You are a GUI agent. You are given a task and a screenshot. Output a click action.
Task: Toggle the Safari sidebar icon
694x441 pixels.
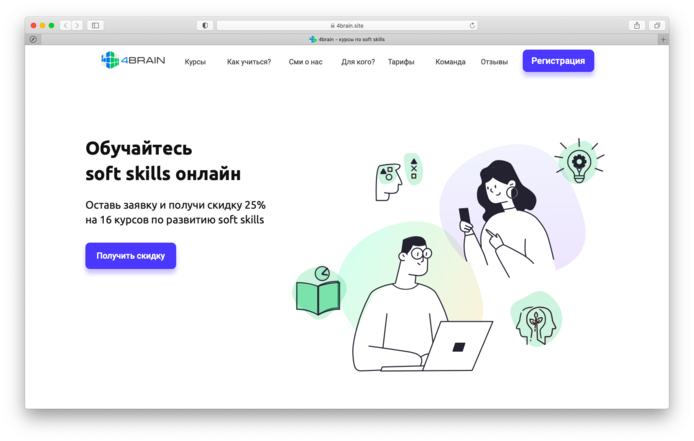pyautogui.click(x=95, y=25)
